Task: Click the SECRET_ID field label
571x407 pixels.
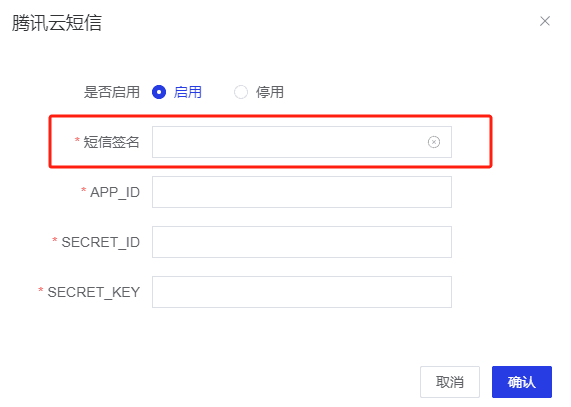Action: pyautogui.click(x=101, y=242)
